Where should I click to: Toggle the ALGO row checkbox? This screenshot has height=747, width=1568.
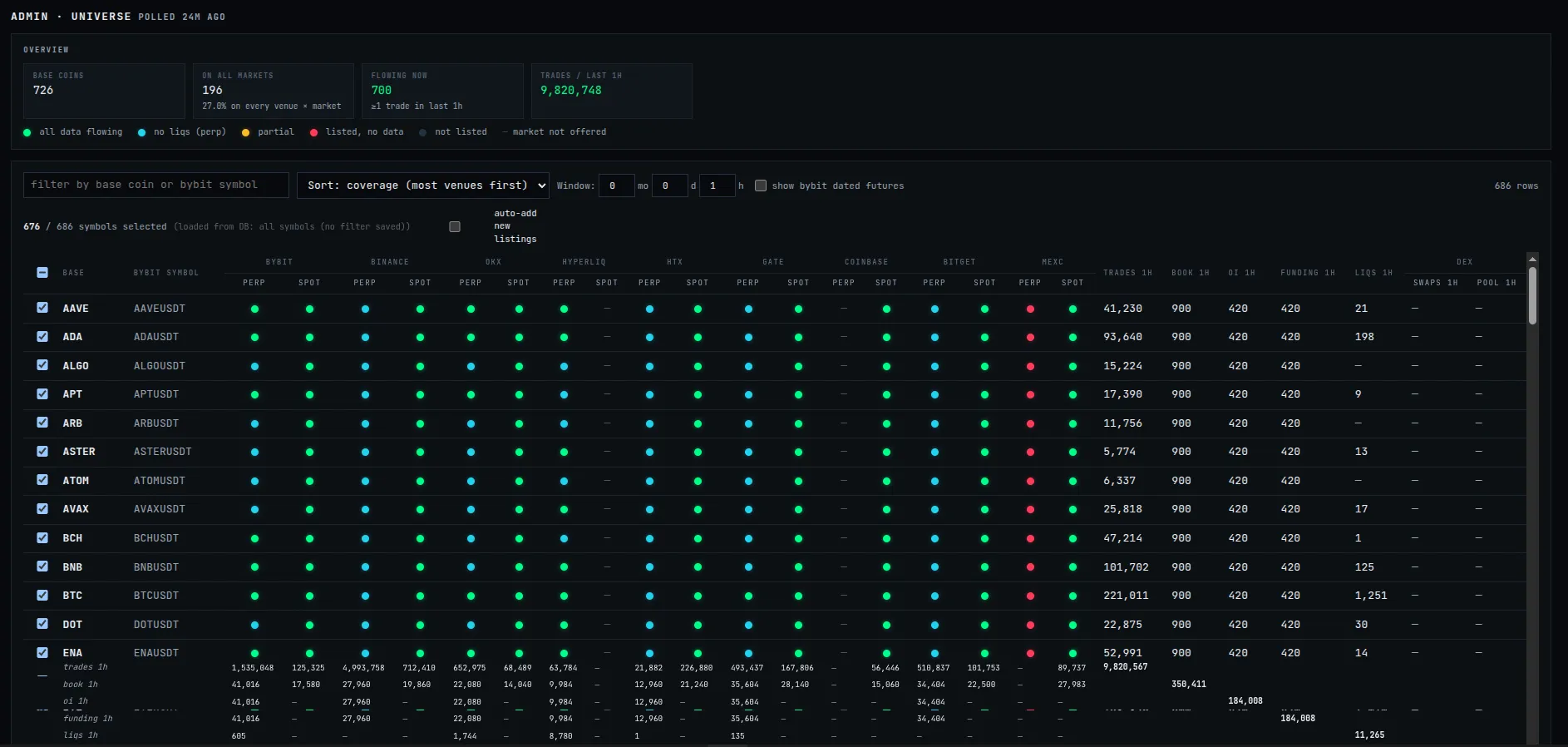(x=42, y=365)
